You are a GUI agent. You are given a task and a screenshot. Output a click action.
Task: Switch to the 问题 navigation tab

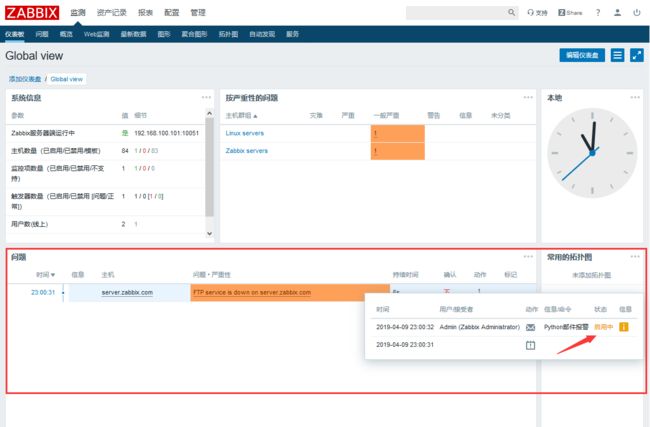42,34
